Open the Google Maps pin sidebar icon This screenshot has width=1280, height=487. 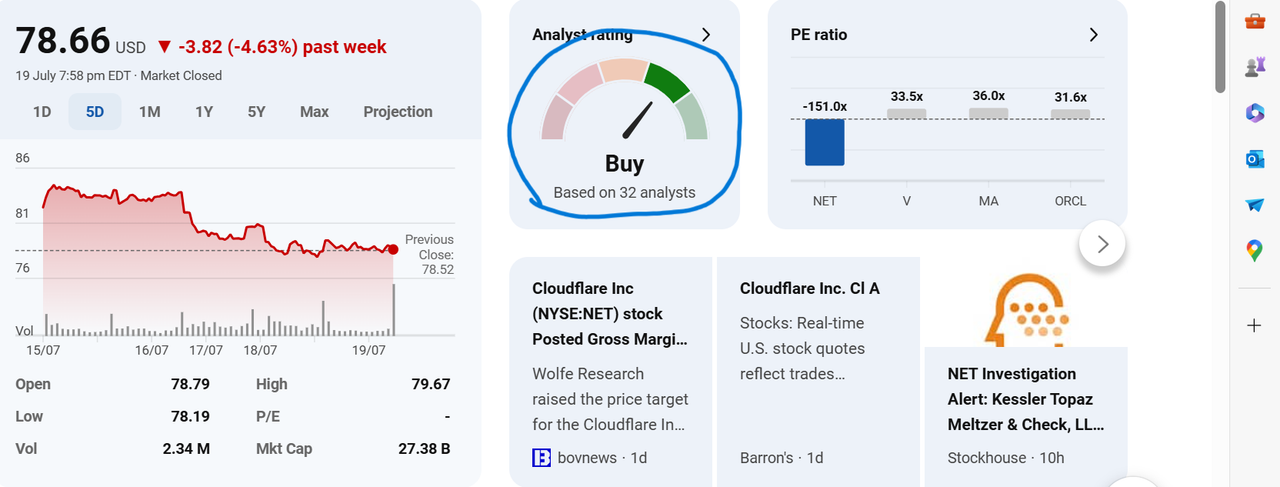pos(1255,251)
